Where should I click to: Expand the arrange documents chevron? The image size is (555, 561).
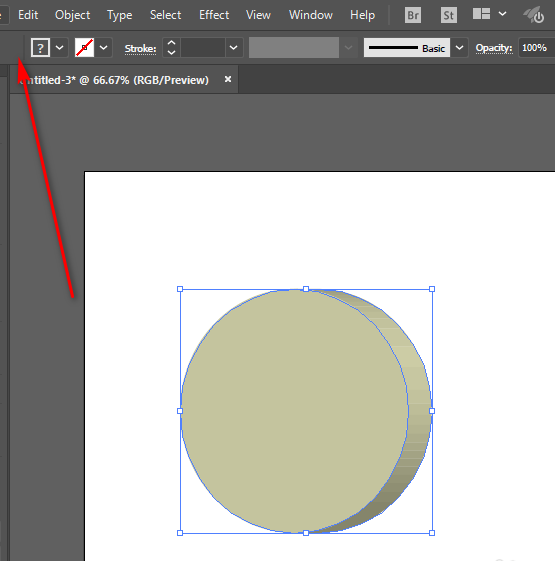pyautogui.click(x=502, y=14)
